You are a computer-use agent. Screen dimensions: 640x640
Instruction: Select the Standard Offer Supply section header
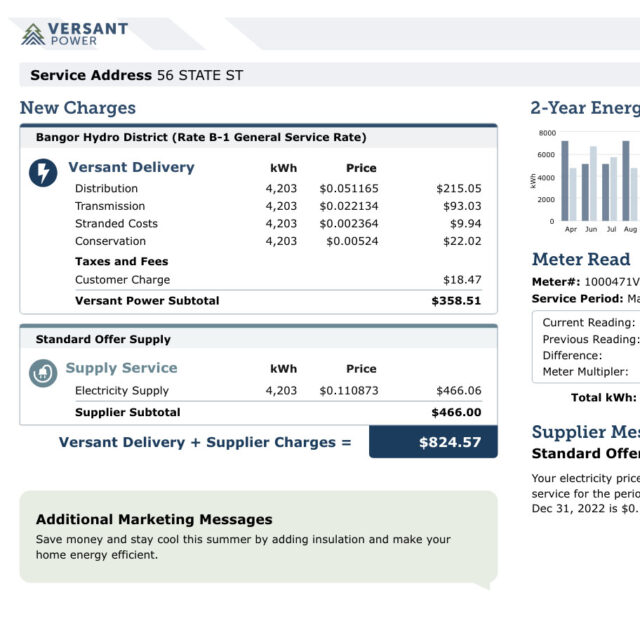pos(103,339)
